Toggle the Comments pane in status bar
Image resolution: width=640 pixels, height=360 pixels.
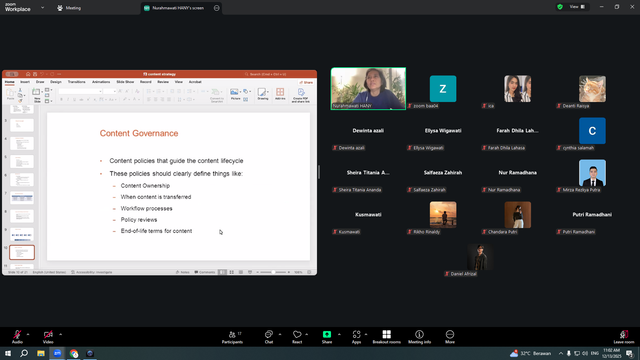coord(204,272)
